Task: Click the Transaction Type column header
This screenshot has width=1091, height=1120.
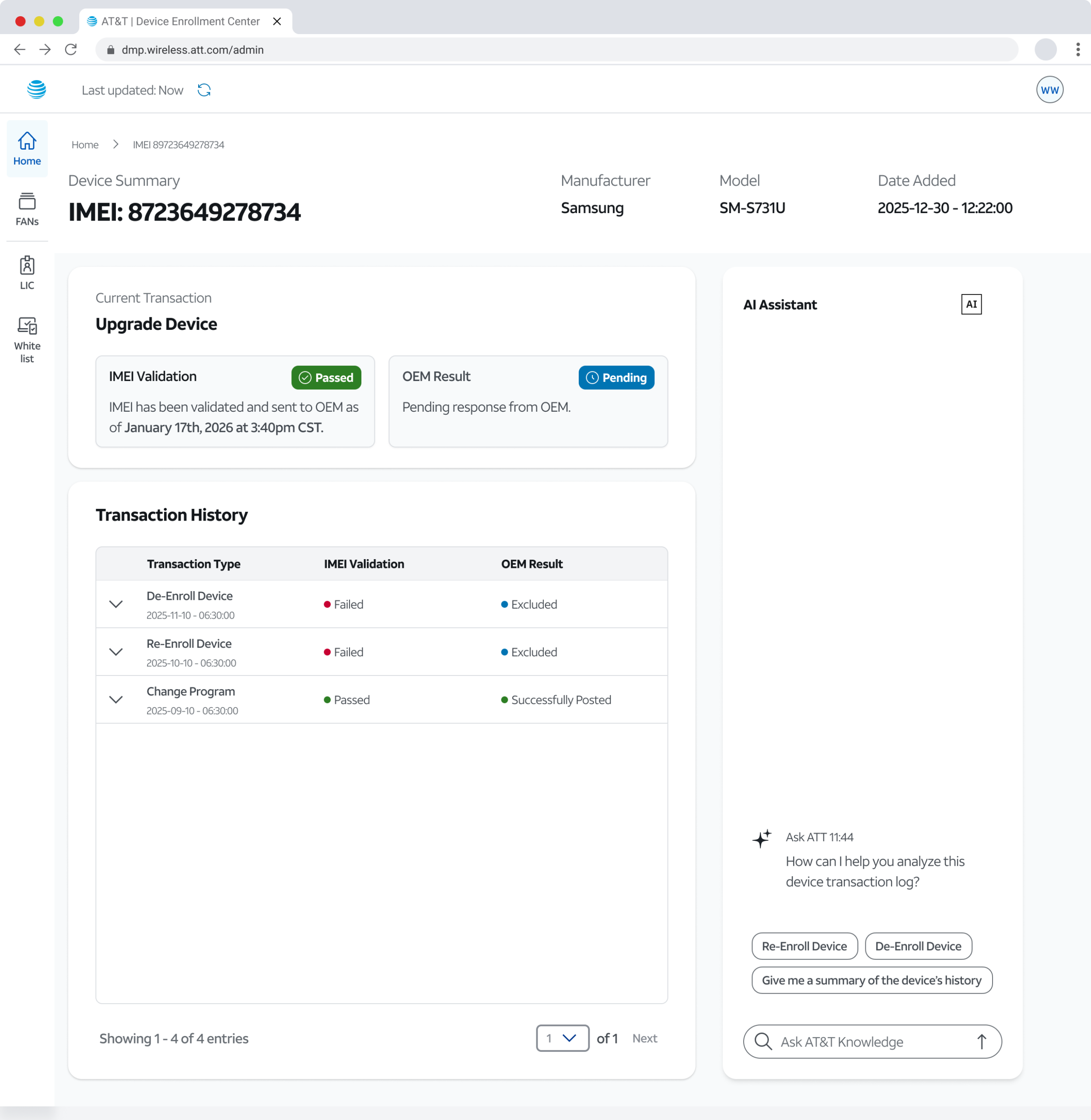Action: (194, 563)
